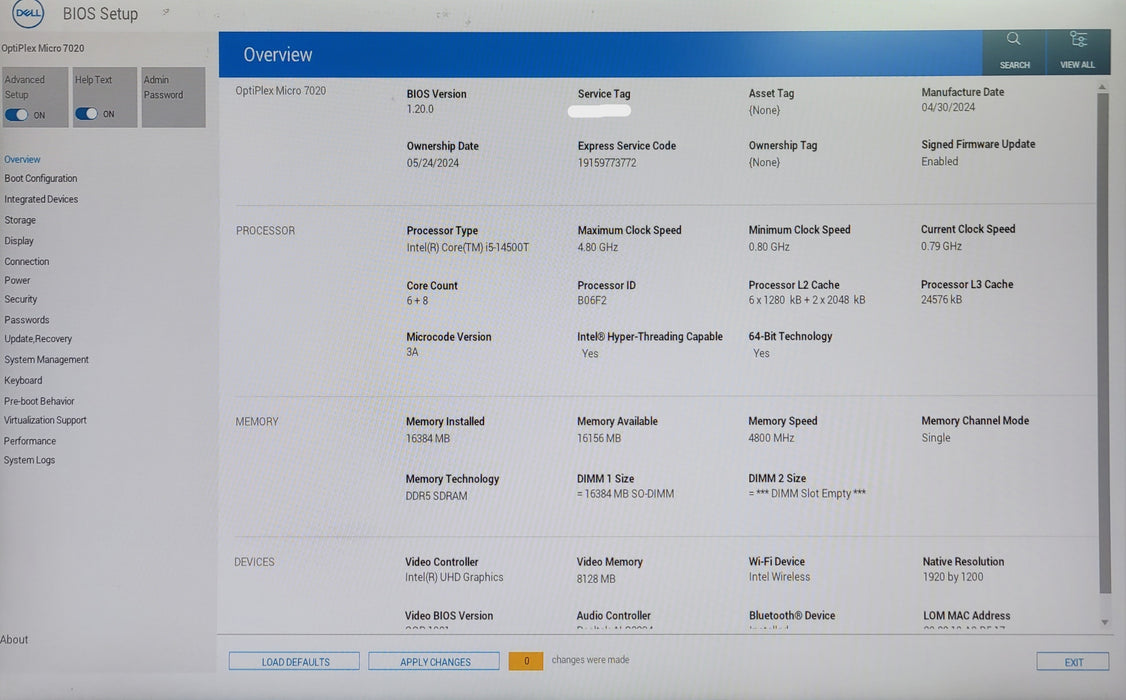Click the DEVICES section label
1126x700 pixels.
(254, 561)
